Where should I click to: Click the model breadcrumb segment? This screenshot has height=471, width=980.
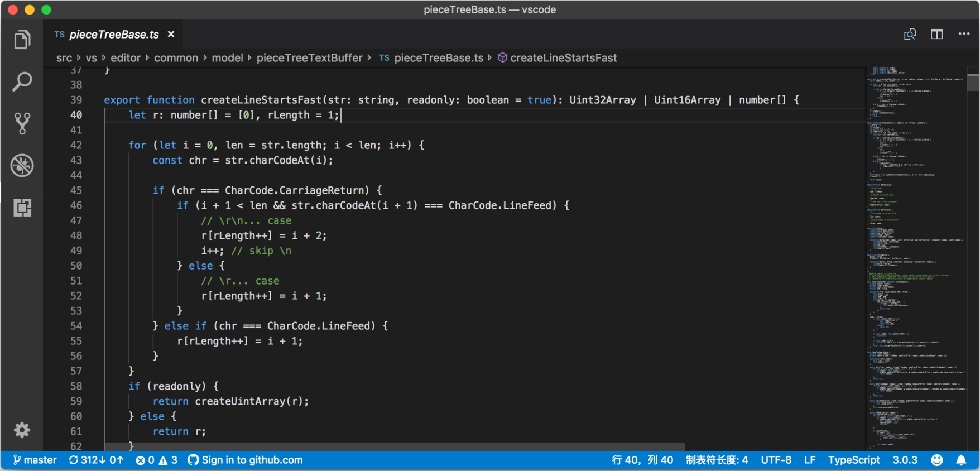click(227, 57)
